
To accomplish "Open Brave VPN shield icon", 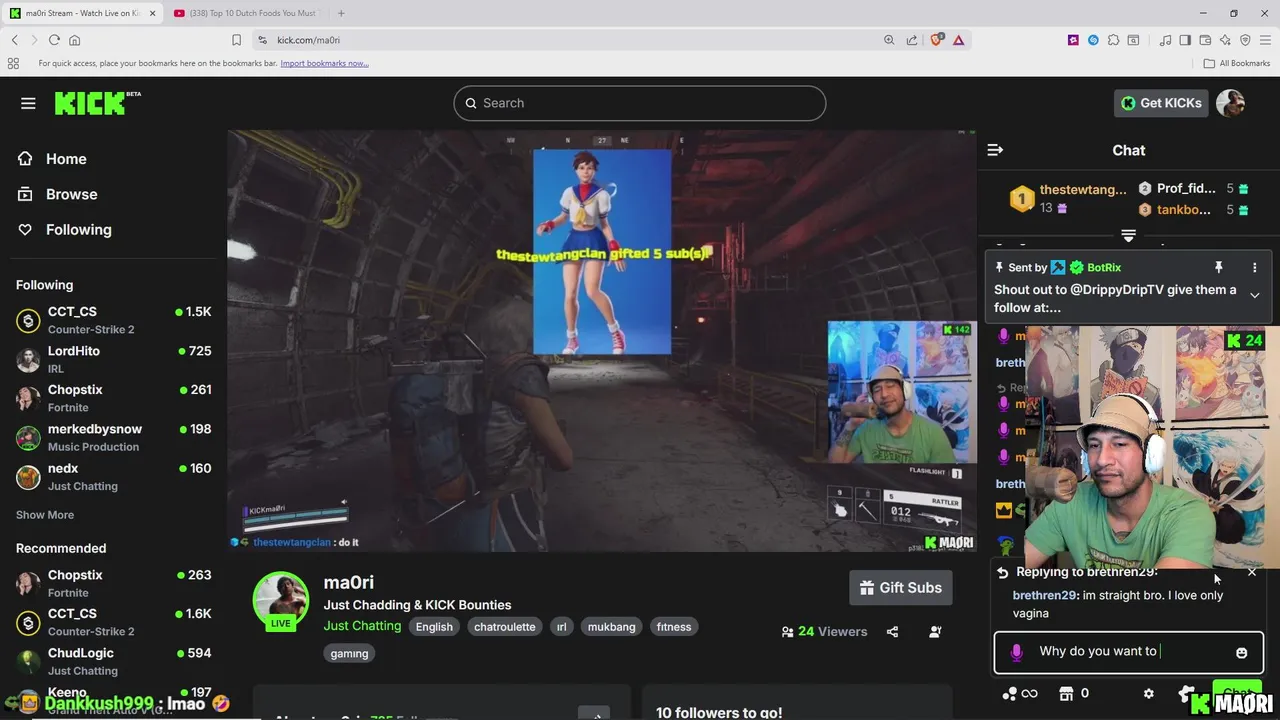I will point(1245,40).
